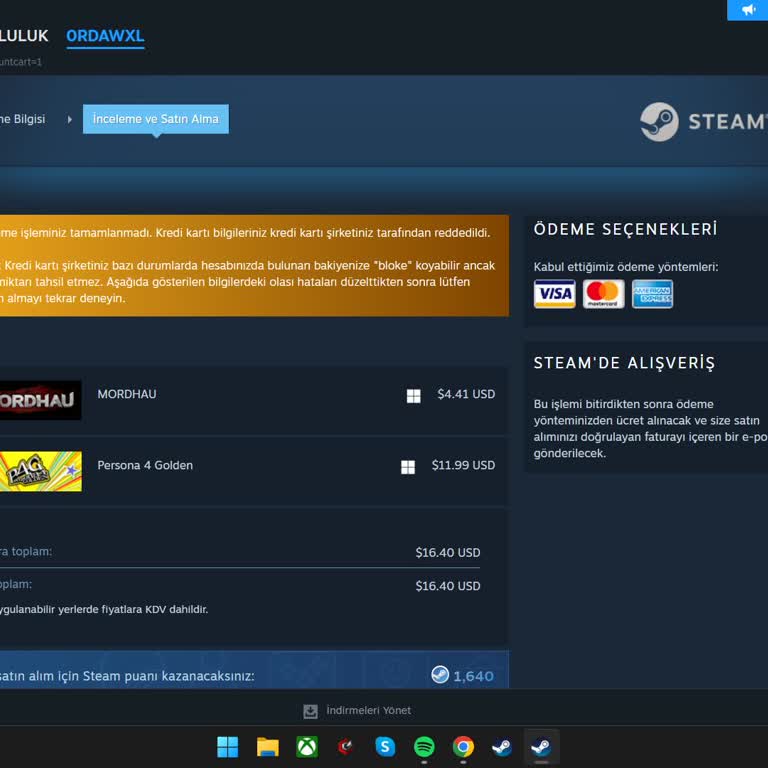Click the Persona 4 Golden title text
The image size is (768, 768).
[145, 465]
